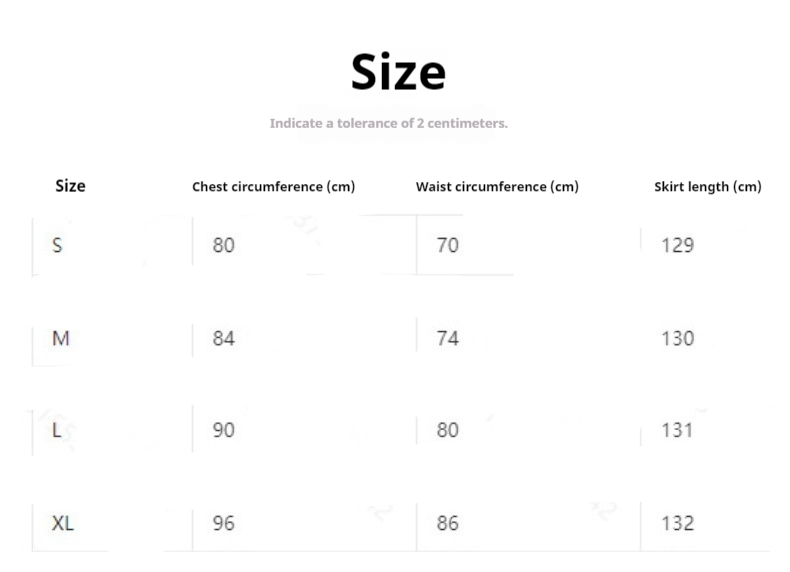
Task: Select chest value 96 for size XL
Action: pyautogui.click(x=223, y=523)
